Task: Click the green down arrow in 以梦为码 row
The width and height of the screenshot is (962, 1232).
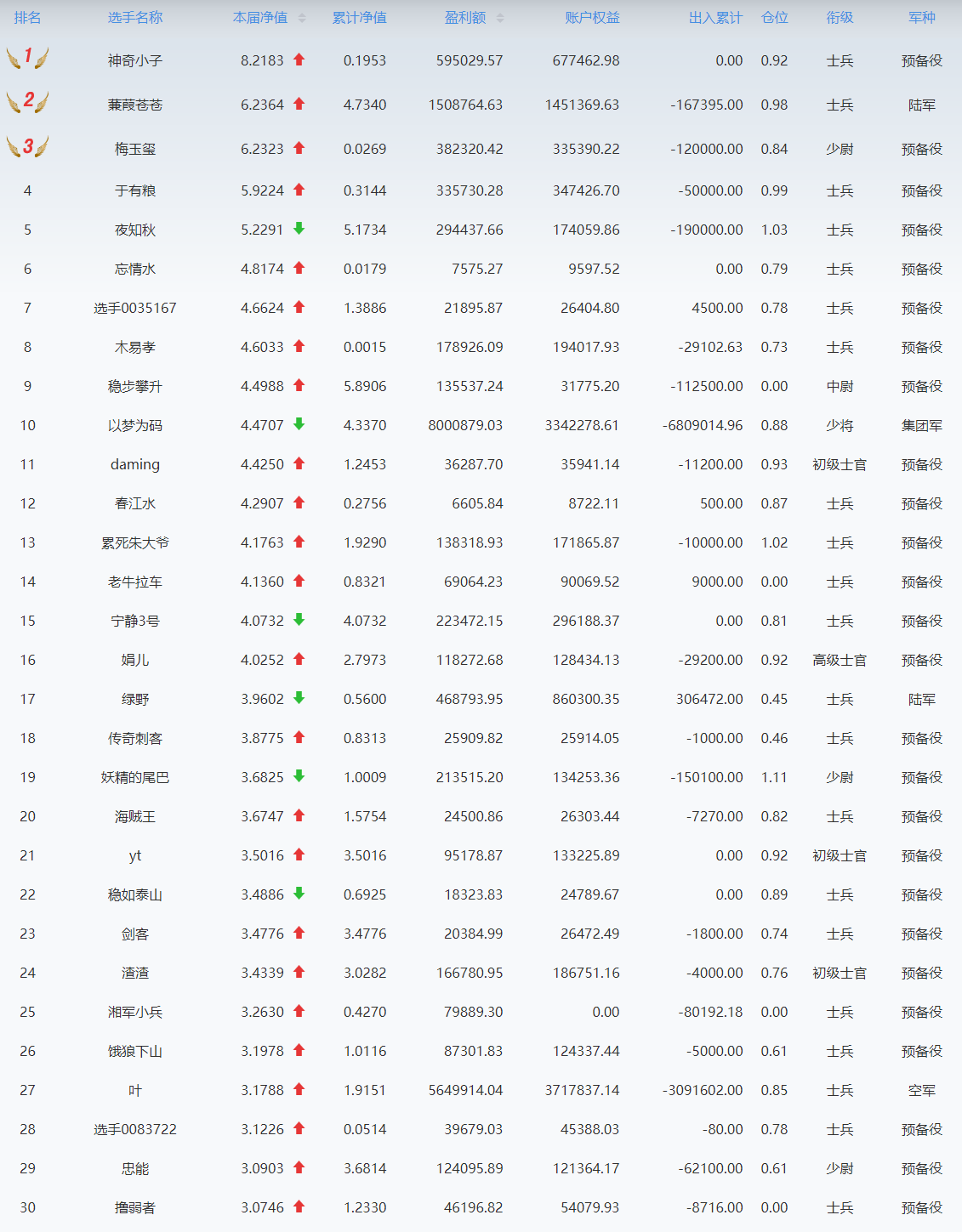Action: (299, 424)
